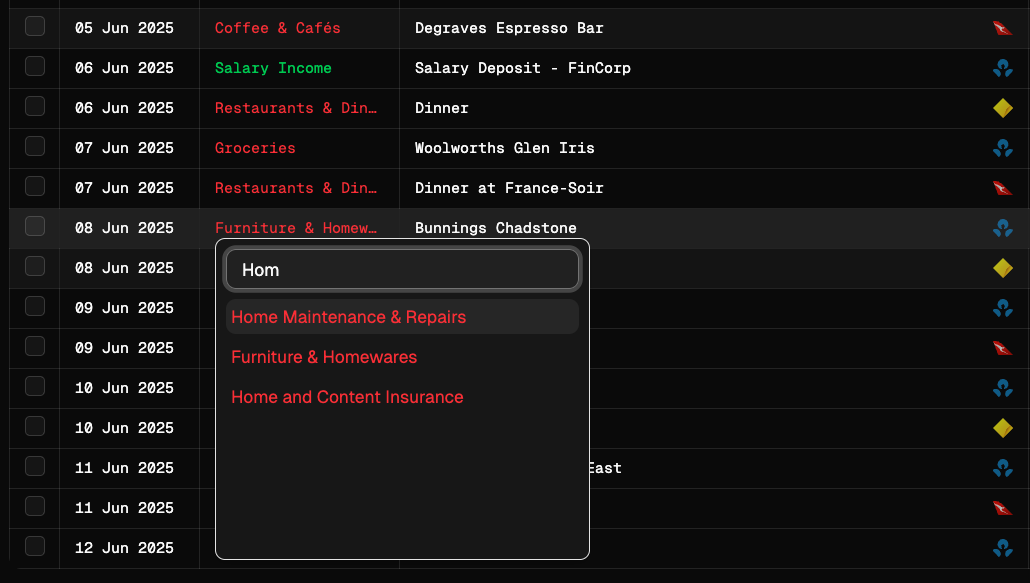Screen dimensions: 1030x583
Task: Focus the category search field containing "Hom"
Action: pyautogui.click(x=402, y=270)
